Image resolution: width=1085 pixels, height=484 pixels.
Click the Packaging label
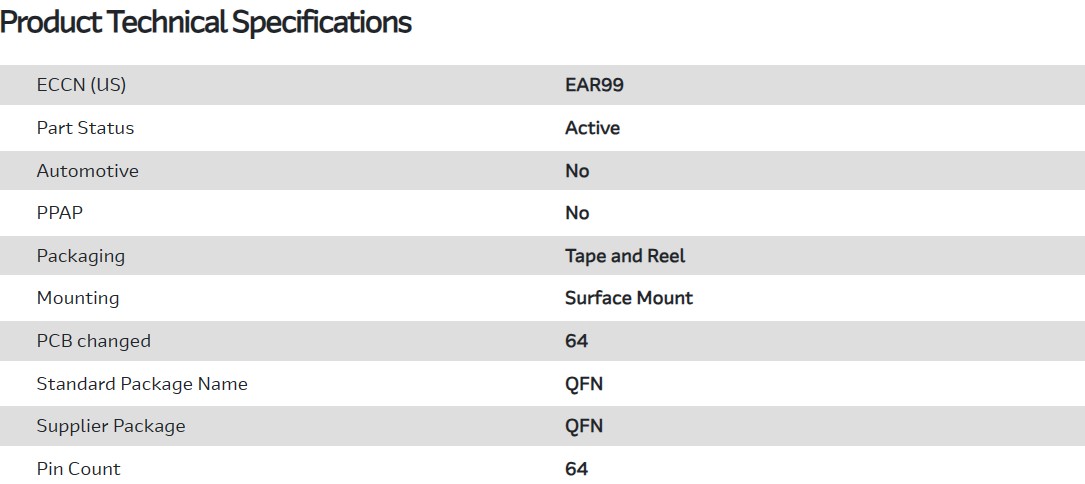(x=80, y=256)
